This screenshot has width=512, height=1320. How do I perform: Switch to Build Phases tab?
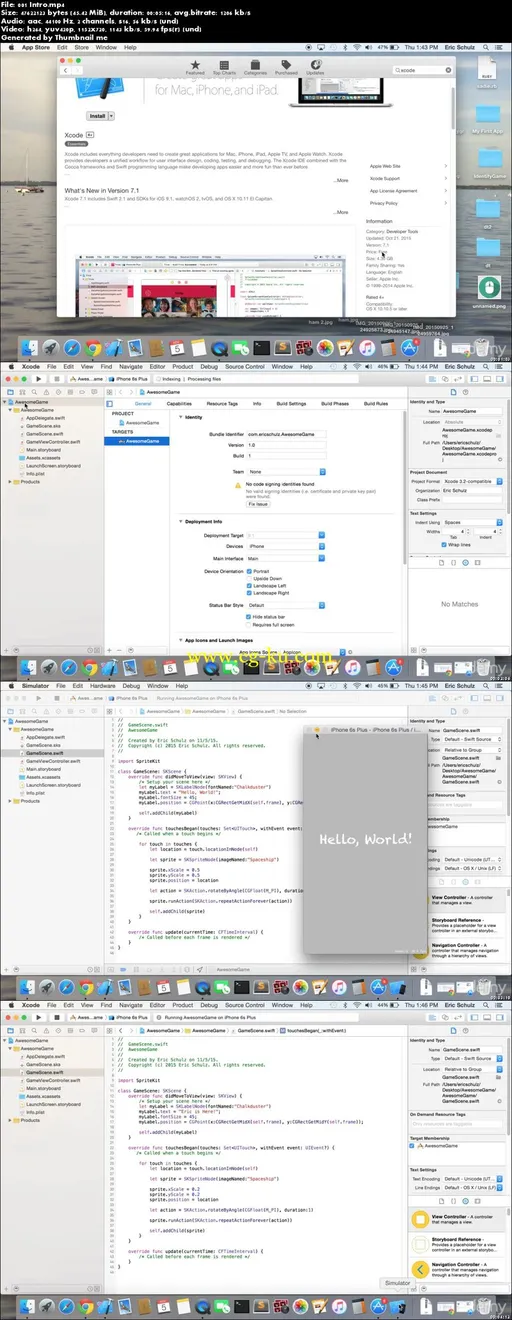334,403
